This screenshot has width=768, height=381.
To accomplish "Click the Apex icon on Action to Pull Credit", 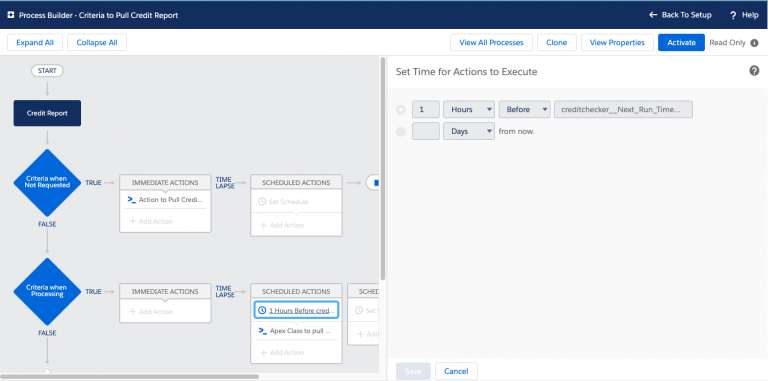I will 131,200.
